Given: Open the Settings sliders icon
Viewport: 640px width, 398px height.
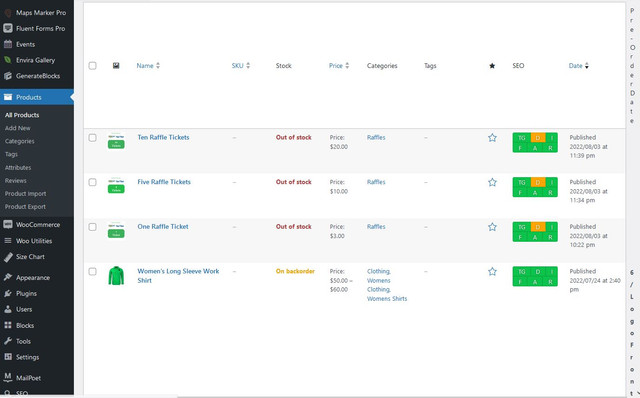Looking at the screenshot, I should (x=8, y=357).
